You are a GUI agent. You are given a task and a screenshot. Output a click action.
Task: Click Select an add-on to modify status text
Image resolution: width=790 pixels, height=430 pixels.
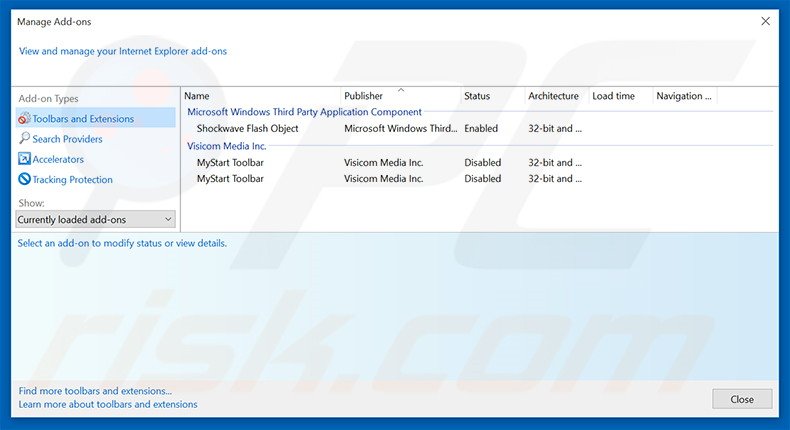click(x=122, y=243)
